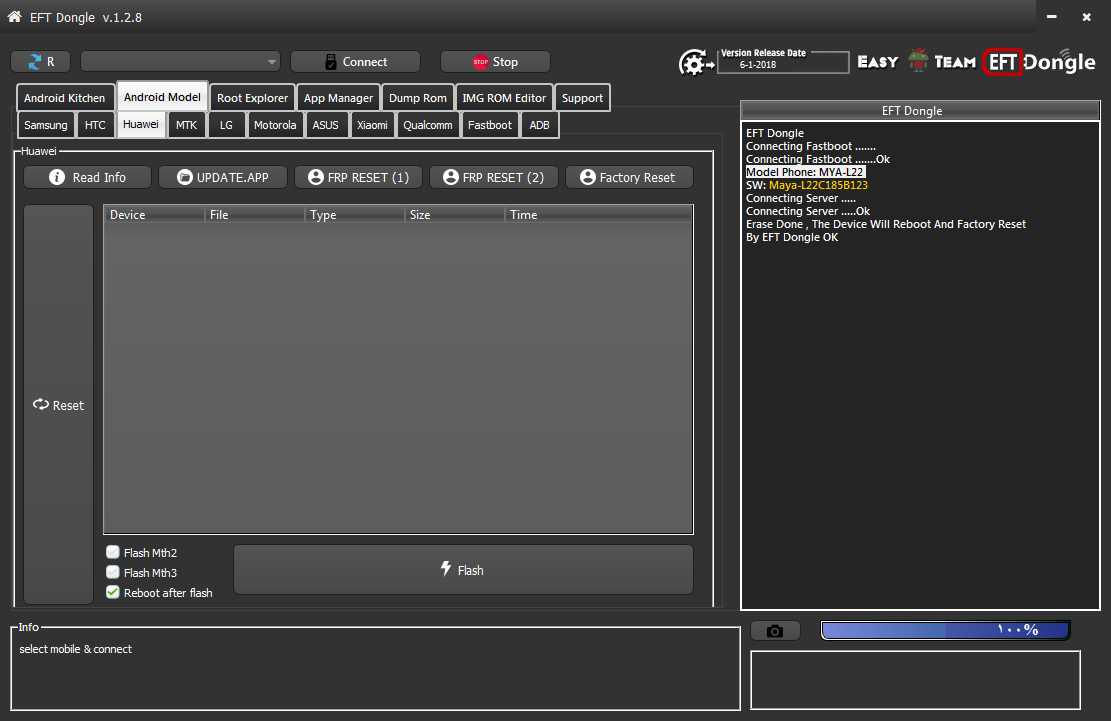The height and width of the screenshot is (721, 1111).
Task: Click the Factory Reset button
Action: pos(628,177)
